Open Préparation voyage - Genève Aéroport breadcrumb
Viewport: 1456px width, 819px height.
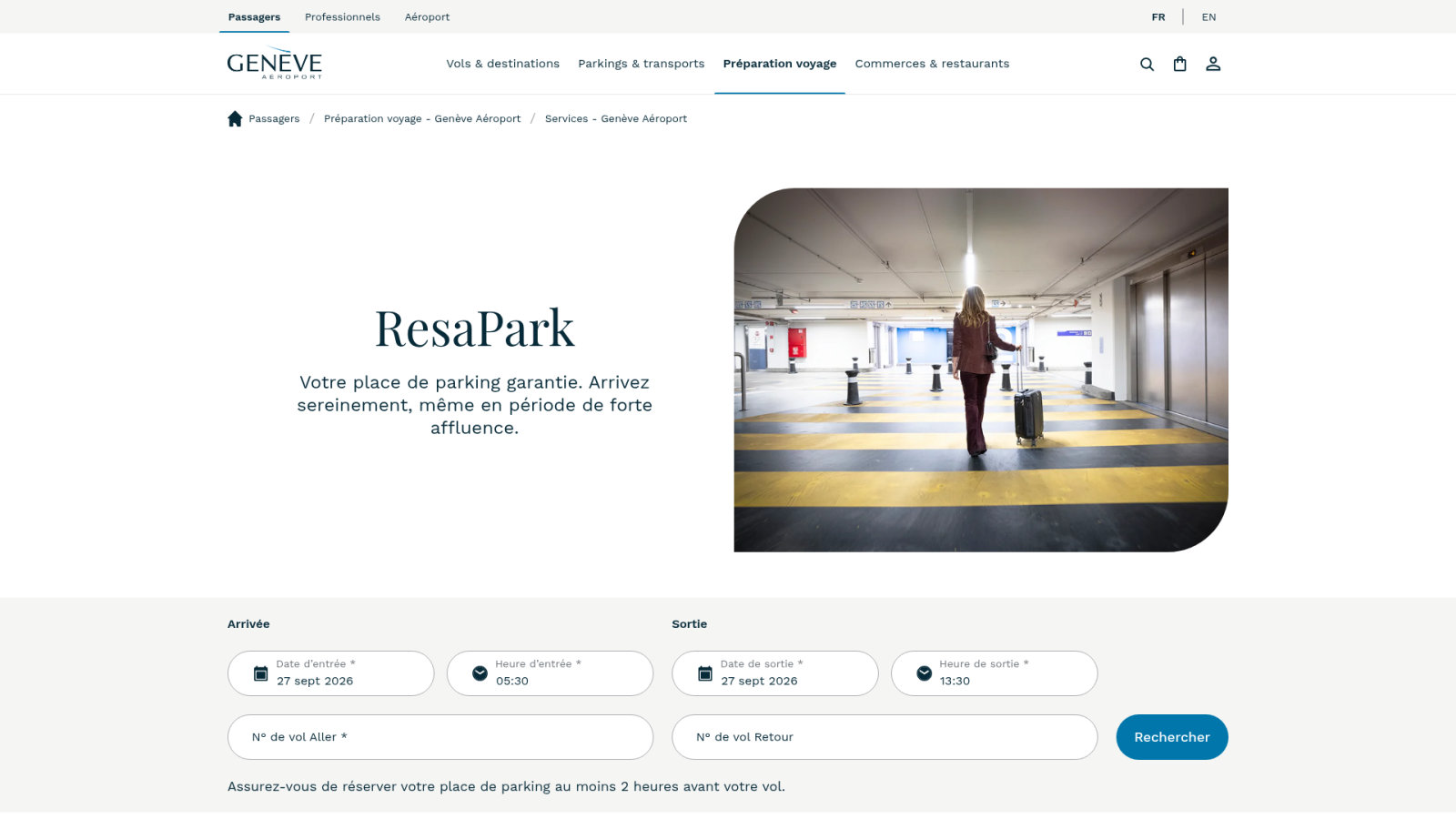click(422, 118)
